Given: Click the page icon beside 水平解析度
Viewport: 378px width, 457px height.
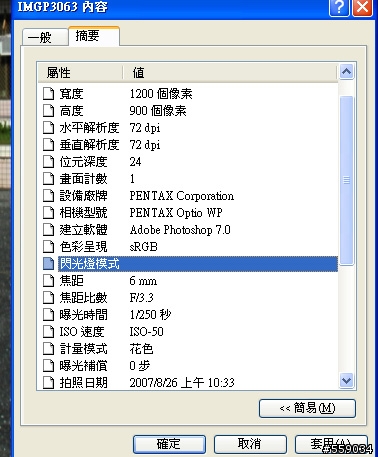Looking at the screenshot, I should [x=48, y=128].
